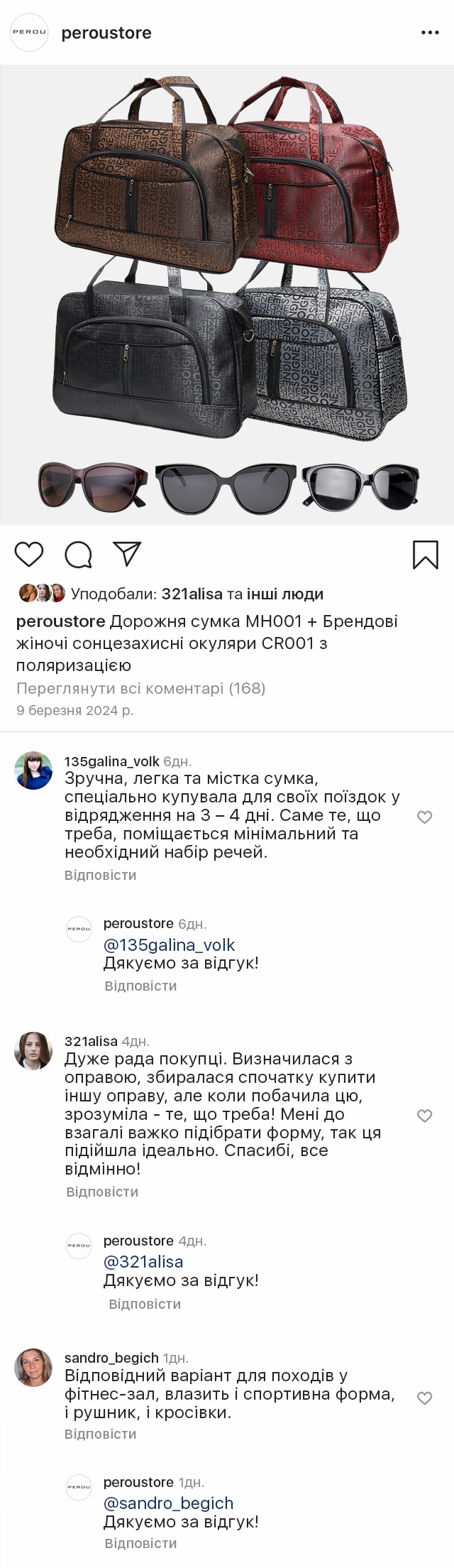Open sandro_begich's profile avatar

pos(33,1367)
